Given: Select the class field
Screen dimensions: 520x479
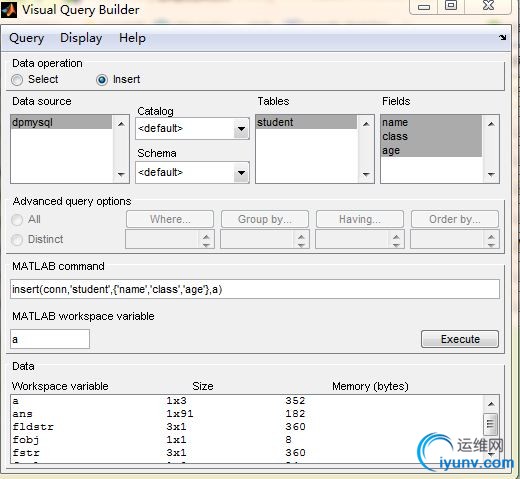Looking at the screenshot, I should click(x=431, y=136).
